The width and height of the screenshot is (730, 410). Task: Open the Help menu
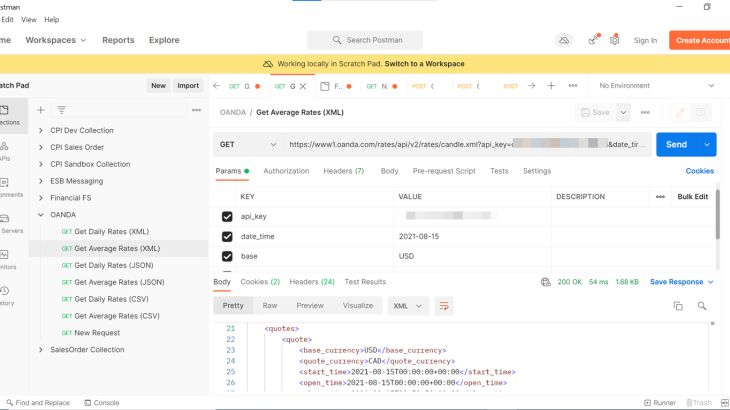pos(51,20)
